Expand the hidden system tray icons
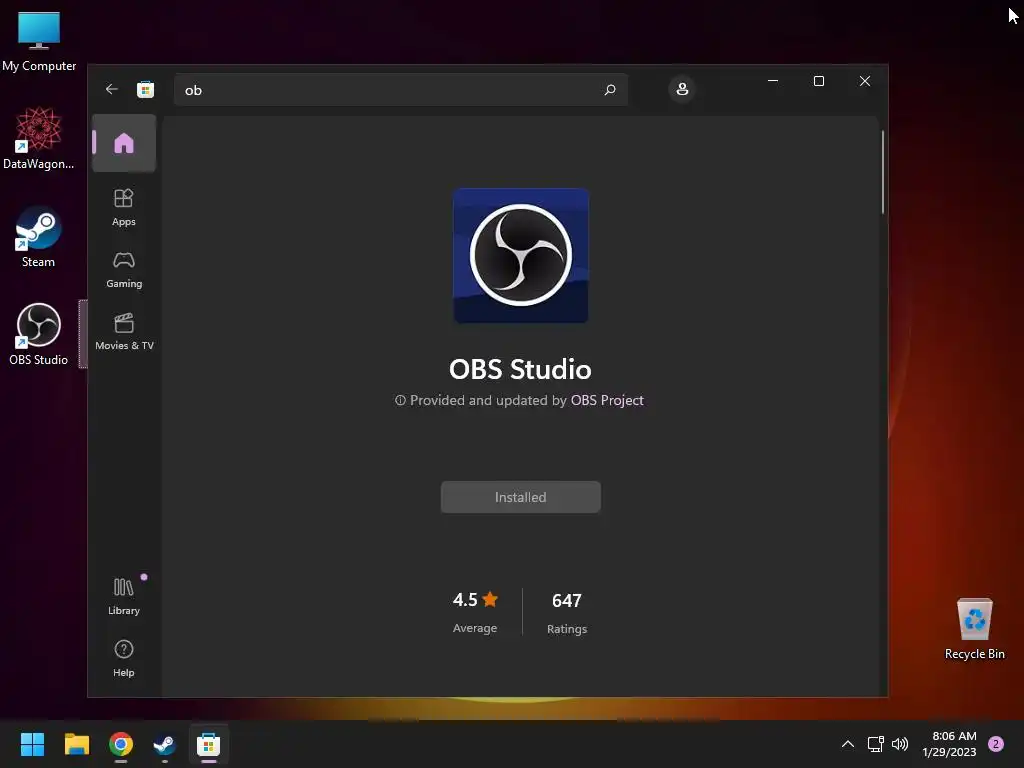This screenshot has height=768, width=1024. (848, 744)
